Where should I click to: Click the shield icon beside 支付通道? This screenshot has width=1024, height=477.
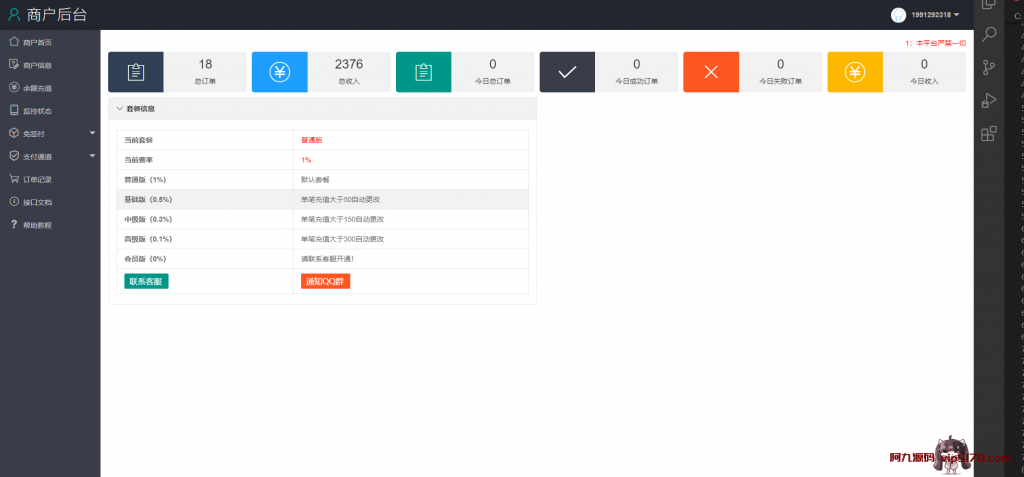click(x=13, y=156)
